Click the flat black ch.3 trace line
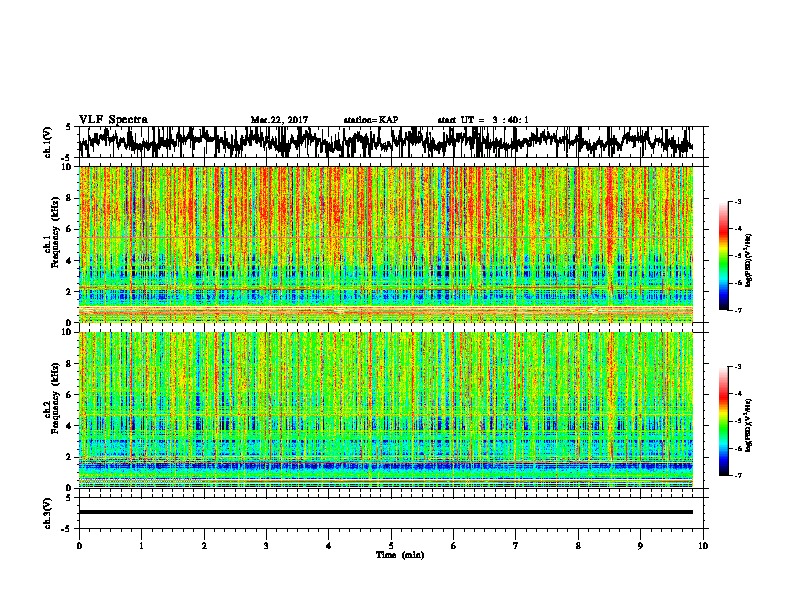This screenshot has width=792, height=612. pyautogui.click(x=386, y=512)
